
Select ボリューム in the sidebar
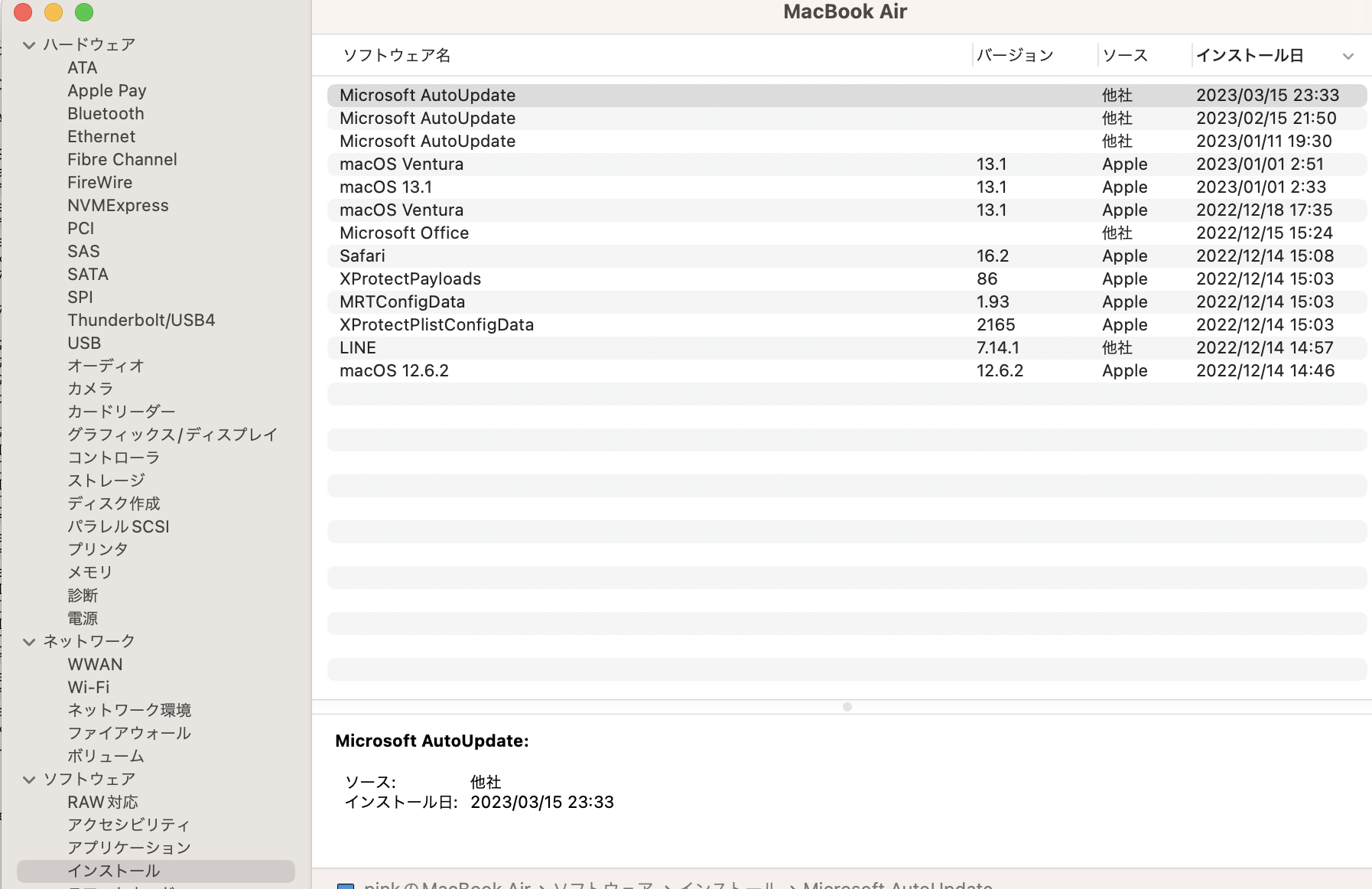[x=106, y=757]
